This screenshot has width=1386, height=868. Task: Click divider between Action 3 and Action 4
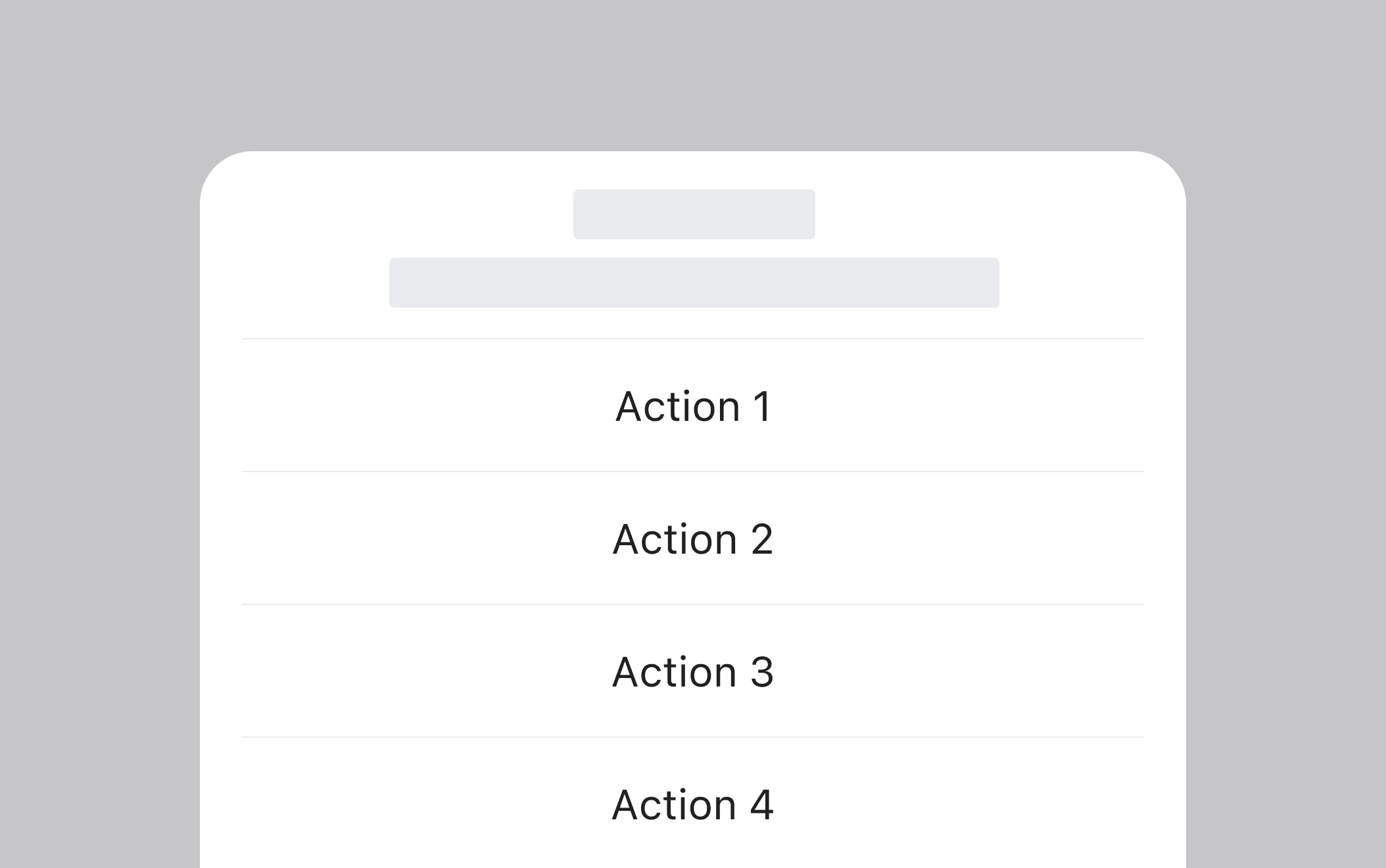(693, 737)
